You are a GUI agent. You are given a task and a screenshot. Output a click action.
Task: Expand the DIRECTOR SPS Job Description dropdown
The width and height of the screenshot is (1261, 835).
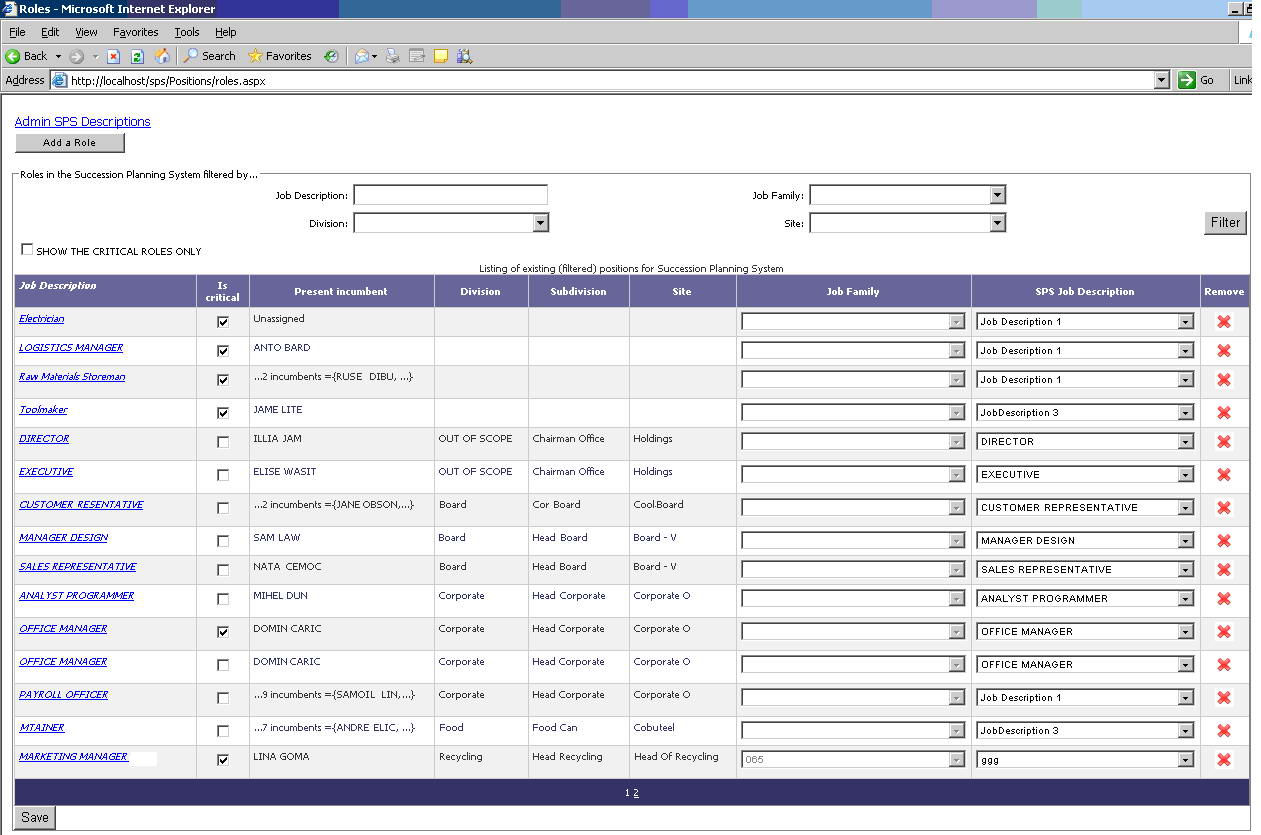(1185, 442)
